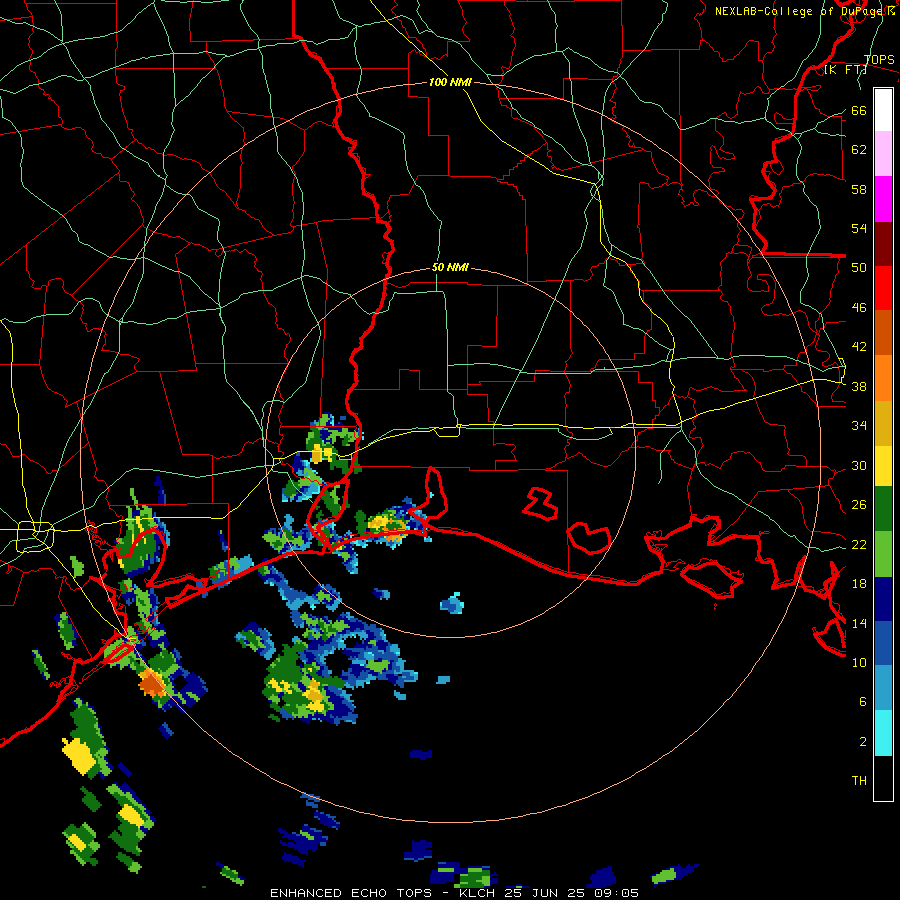Click the legend value 66
Viewport: 900px width, 900px height.
(859, 110)
